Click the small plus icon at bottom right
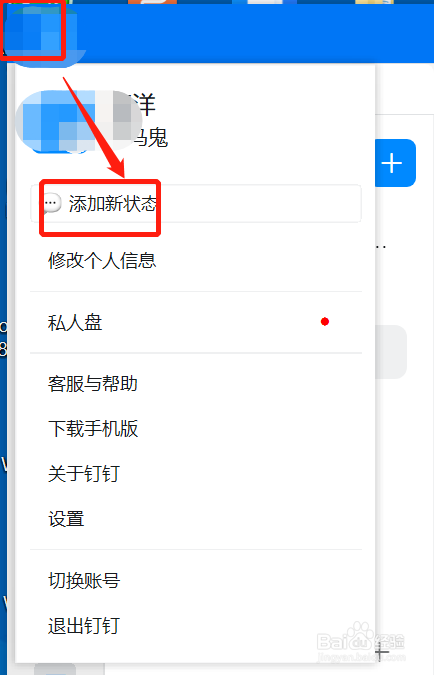The height and width of the screenshot is (675, 434). pos(381,653)
